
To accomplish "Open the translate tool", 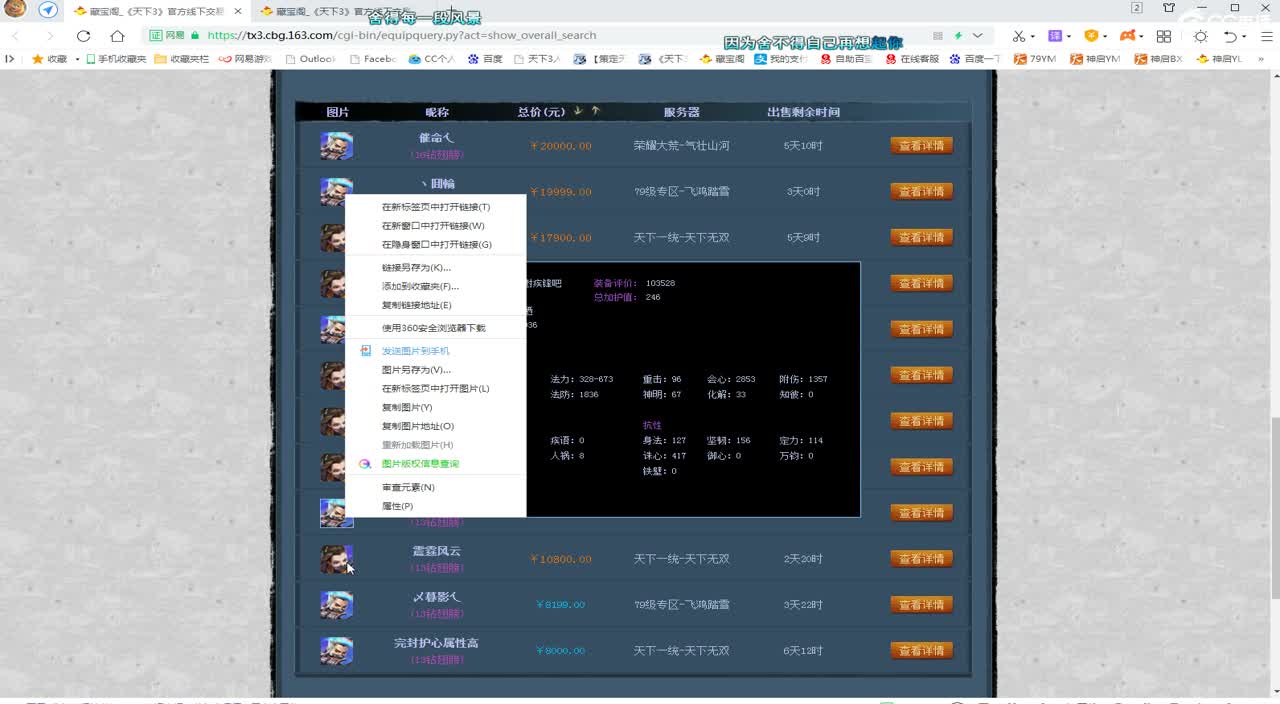I will [x=1057, y=35].
